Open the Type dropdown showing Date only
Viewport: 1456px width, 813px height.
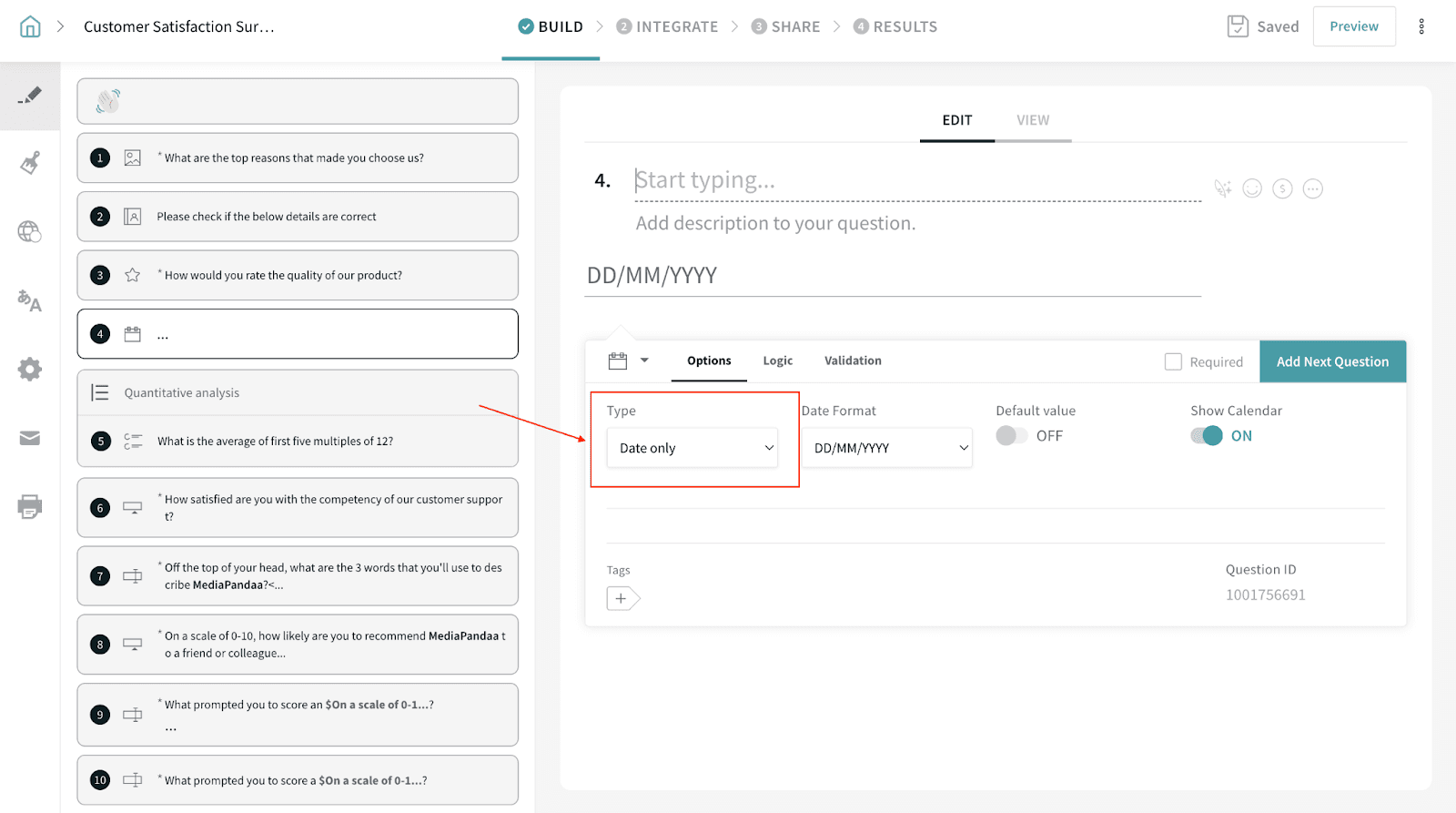[x=693, y=448]
